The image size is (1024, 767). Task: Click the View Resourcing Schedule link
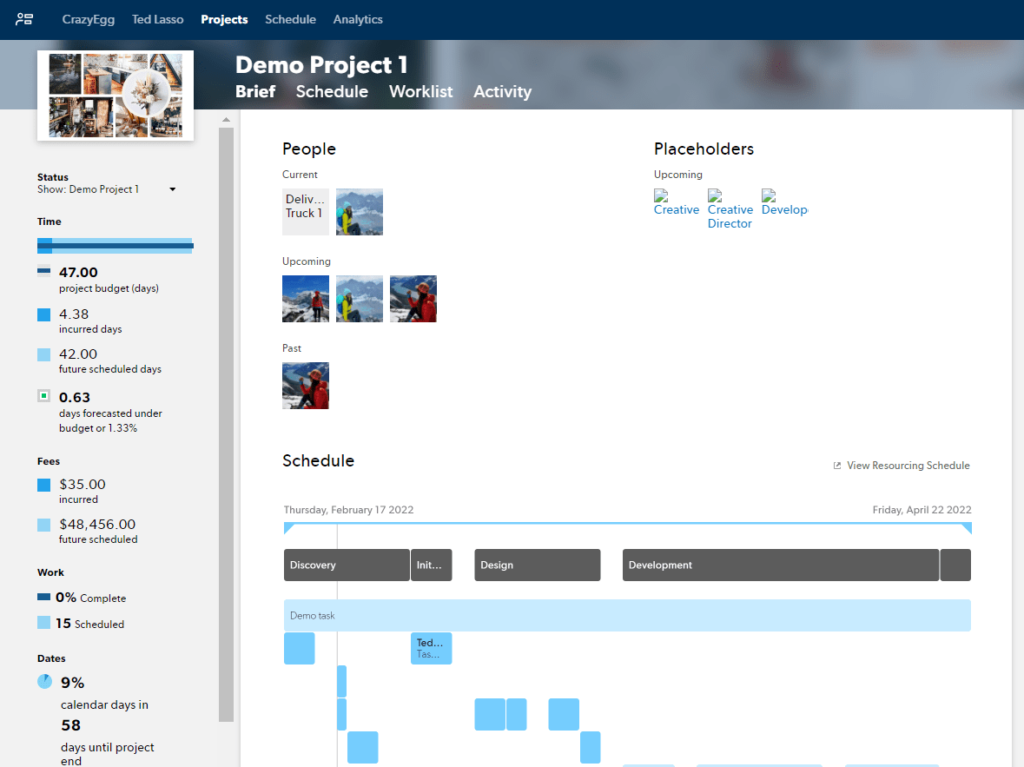click(908, 466)
